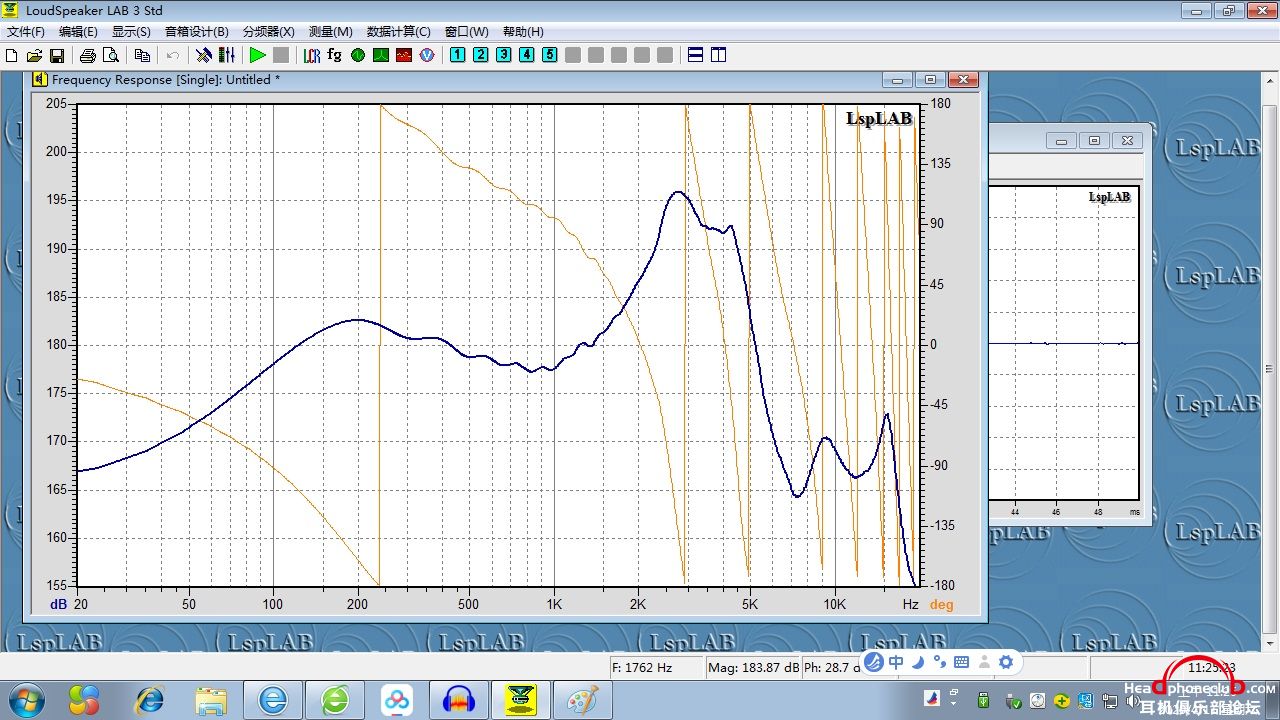
Task: Click the undo arrow in the toolbar
Action: (173, 55)
